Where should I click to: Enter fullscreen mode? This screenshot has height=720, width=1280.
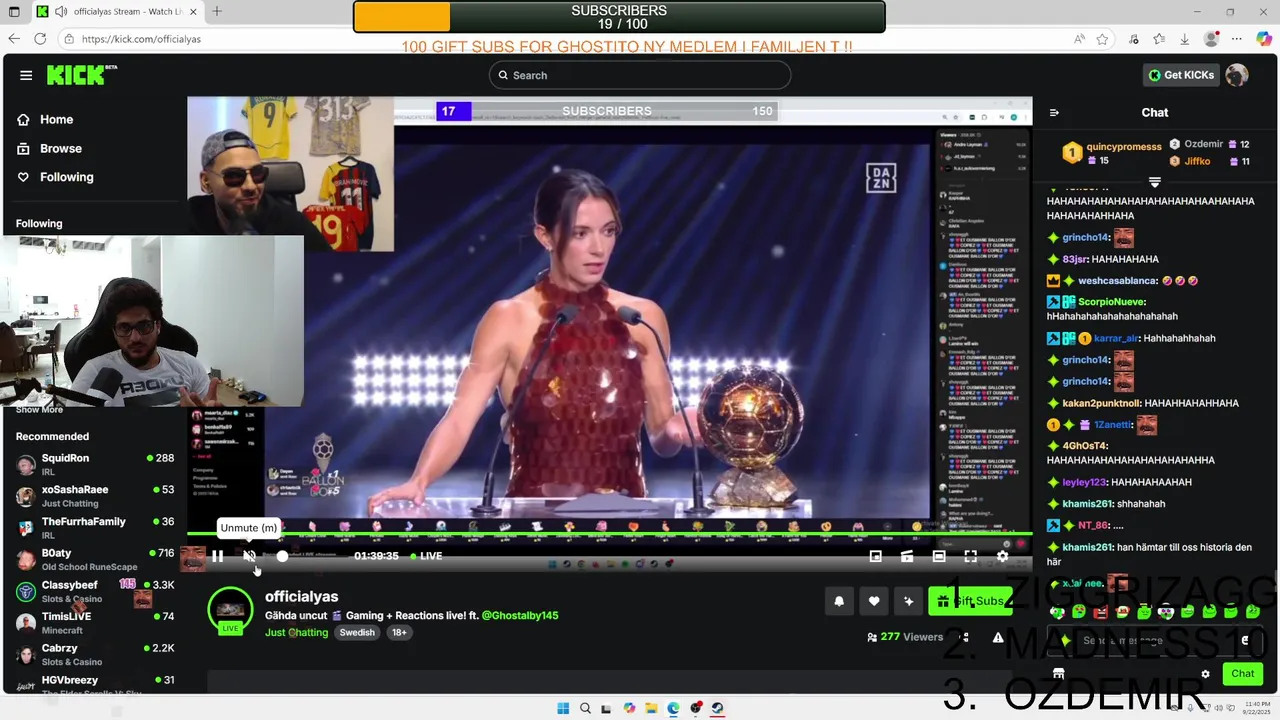tap(970, 556)
